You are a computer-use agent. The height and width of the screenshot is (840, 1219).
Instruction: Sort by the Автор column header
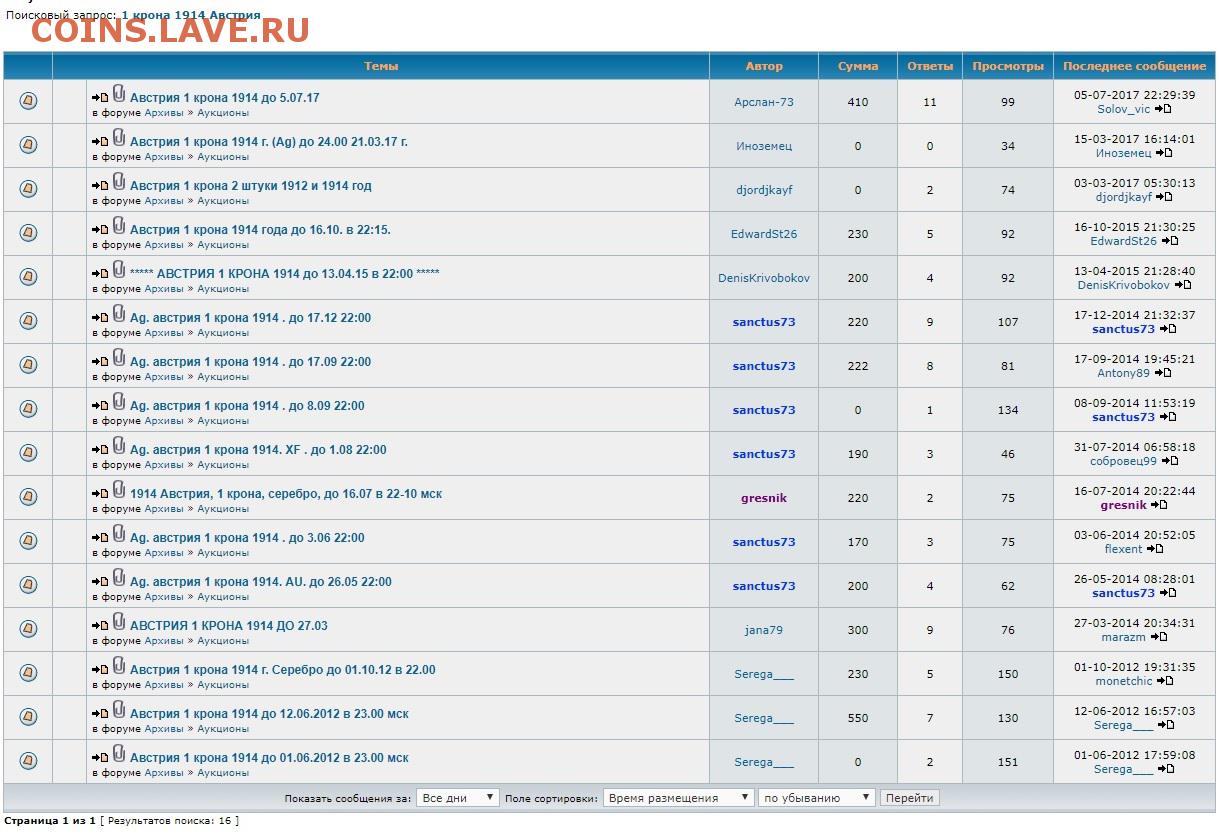[764, 66]
